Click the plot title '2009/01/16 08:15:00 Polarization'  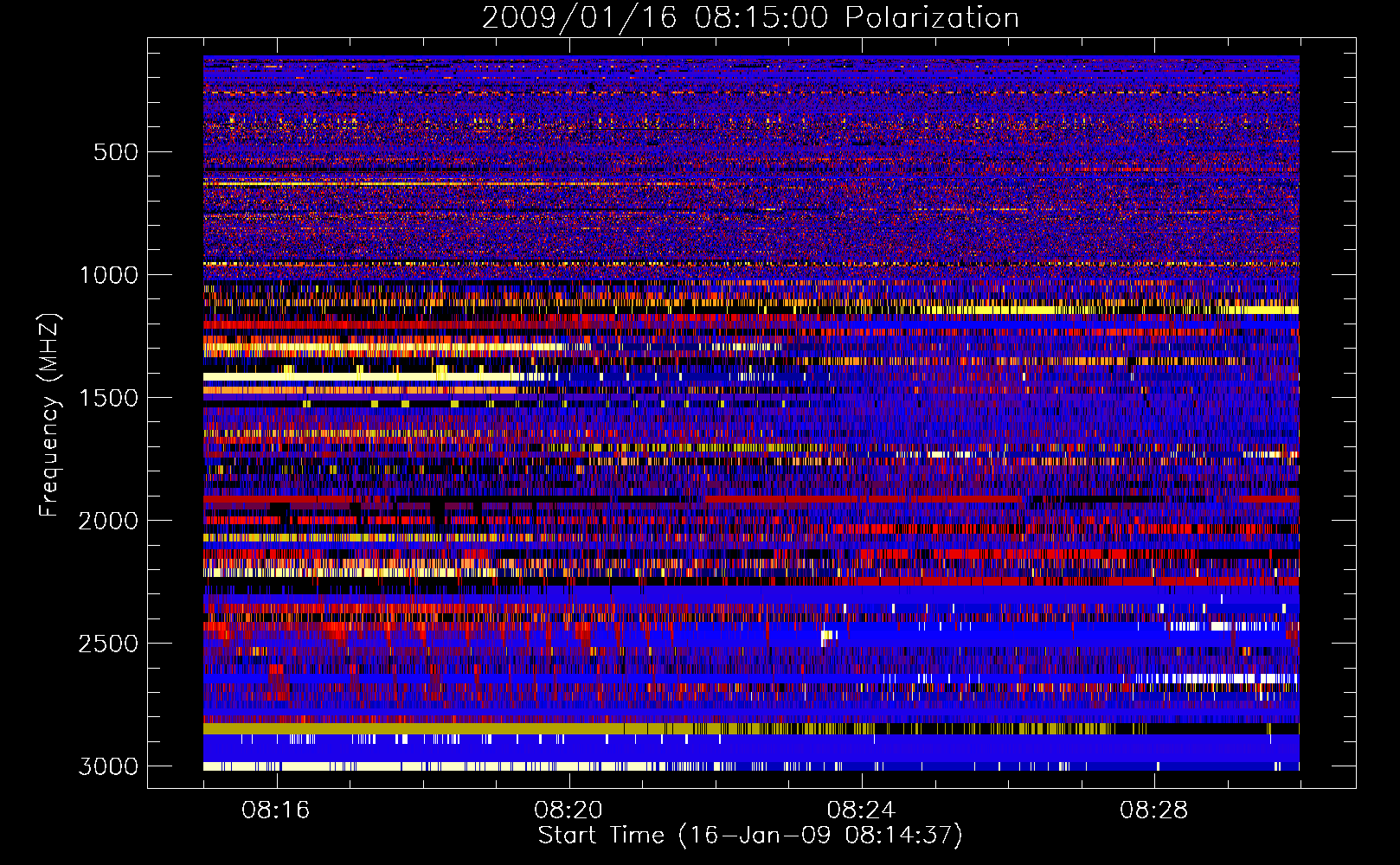click(750, 18)
